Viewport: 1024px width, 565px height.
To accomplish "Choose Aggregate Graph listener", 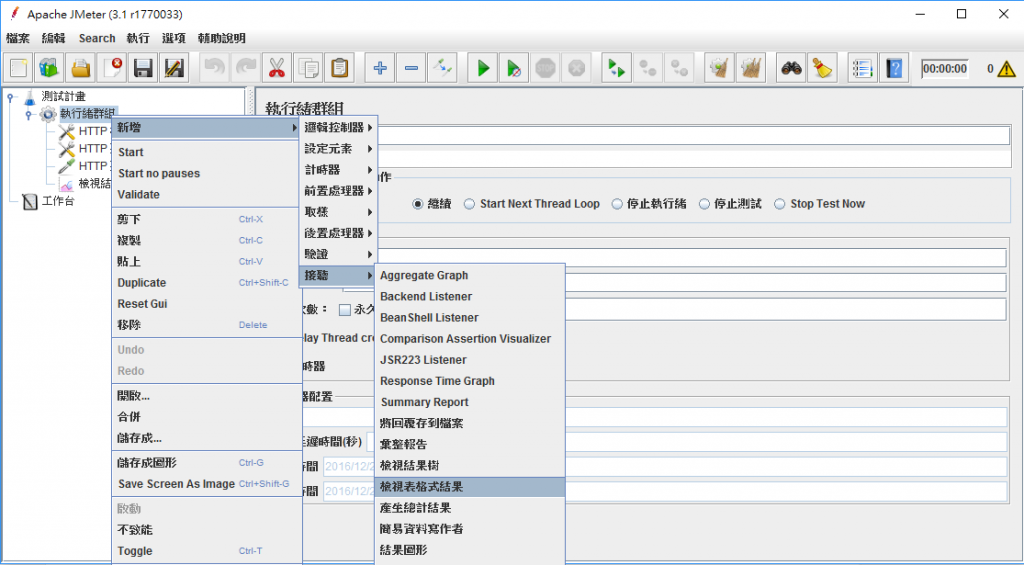I will click(x=470, y=276).
